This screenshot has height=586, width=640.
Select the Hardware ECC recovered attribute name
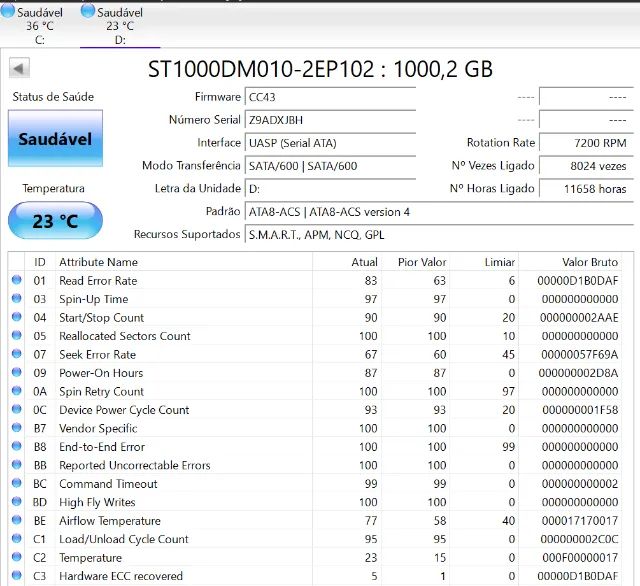point(121,576)
